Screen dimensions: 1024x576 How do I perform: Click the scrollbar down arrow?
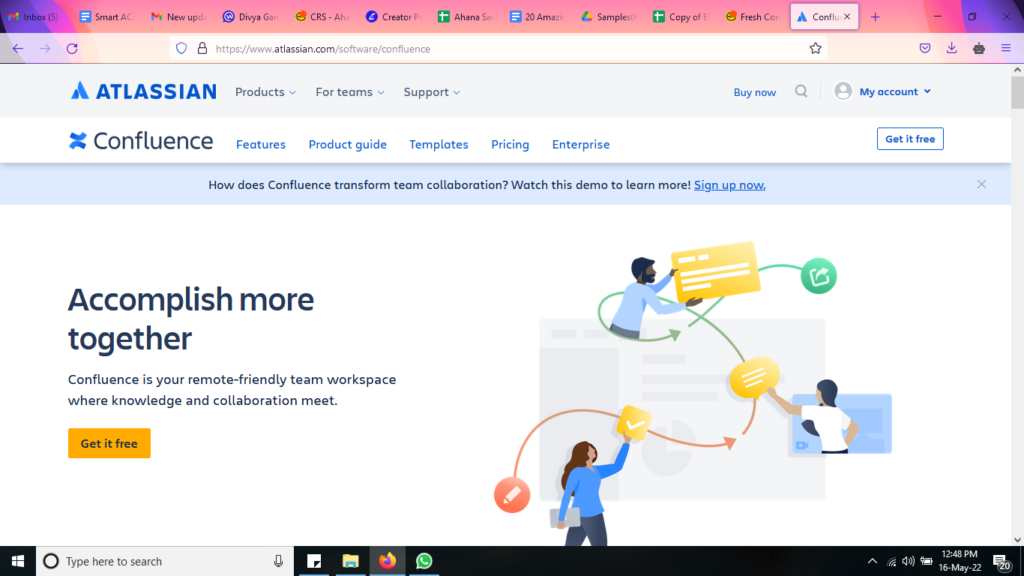(x=1017, y=539)
